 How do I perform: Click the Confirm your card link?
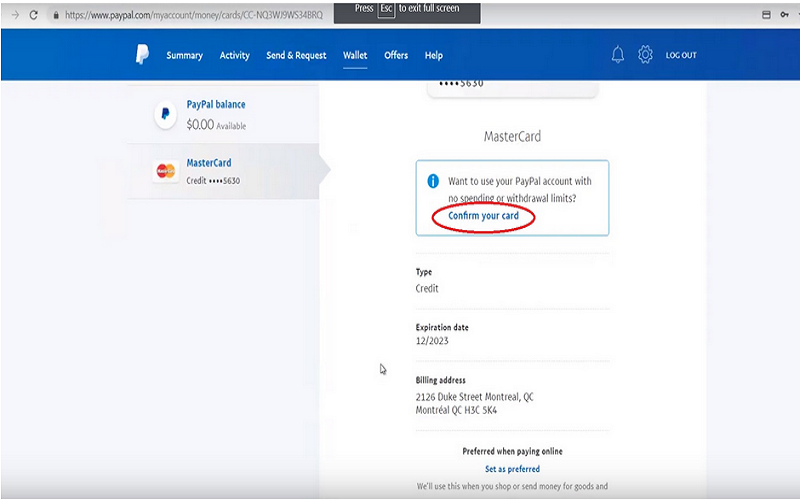tap(483, 216)
